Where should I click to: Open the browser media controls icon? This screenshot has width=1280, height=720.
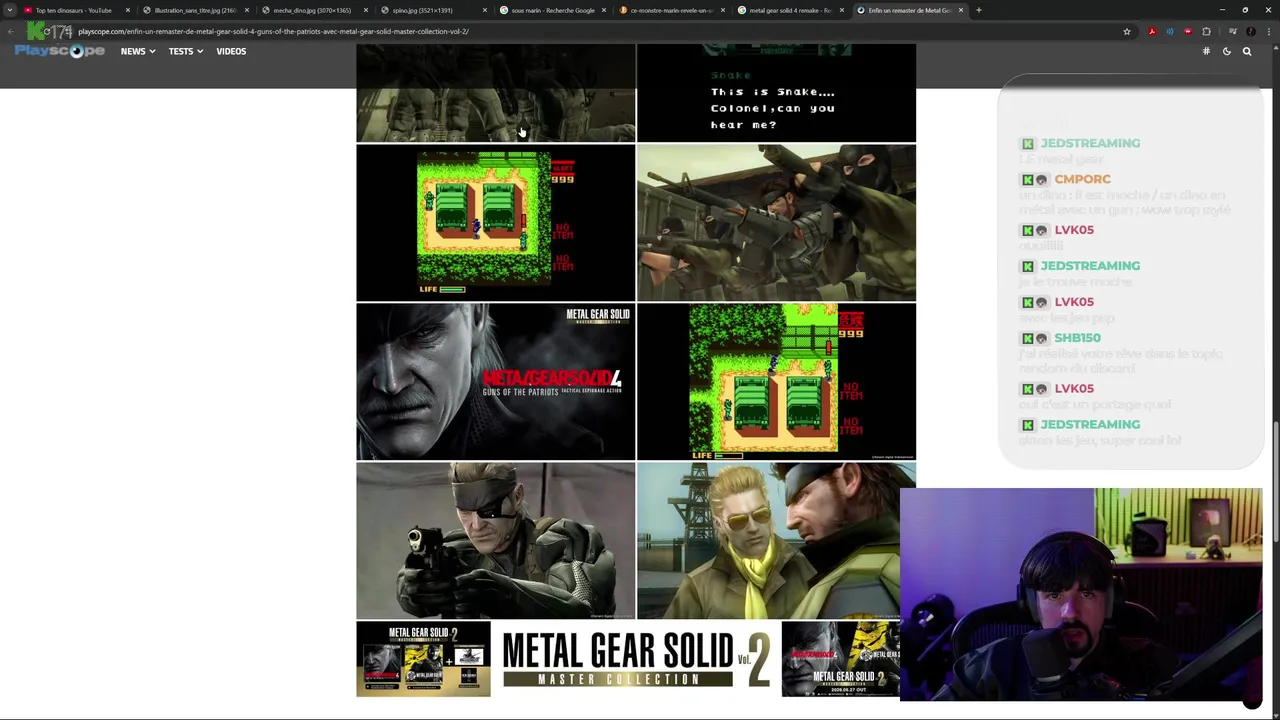(x=1232, y=31)
